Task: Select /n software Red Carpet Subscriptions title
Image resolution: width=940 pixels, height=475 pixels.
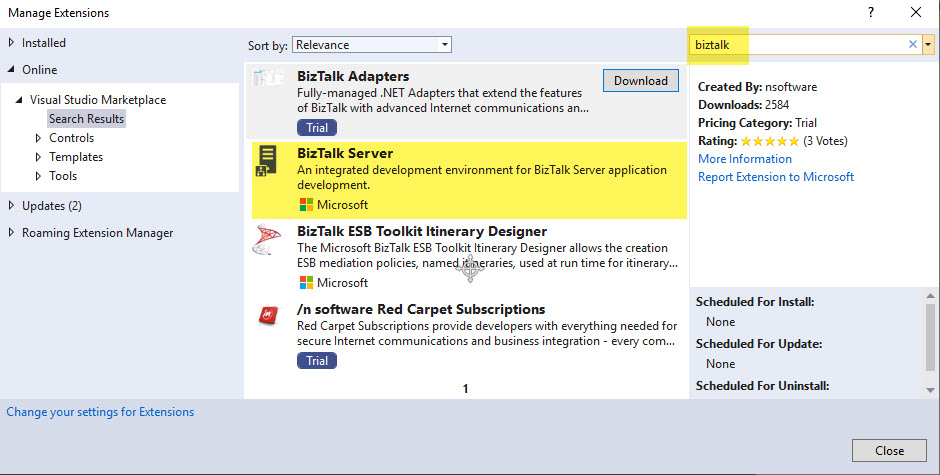Action: [421, 309]
